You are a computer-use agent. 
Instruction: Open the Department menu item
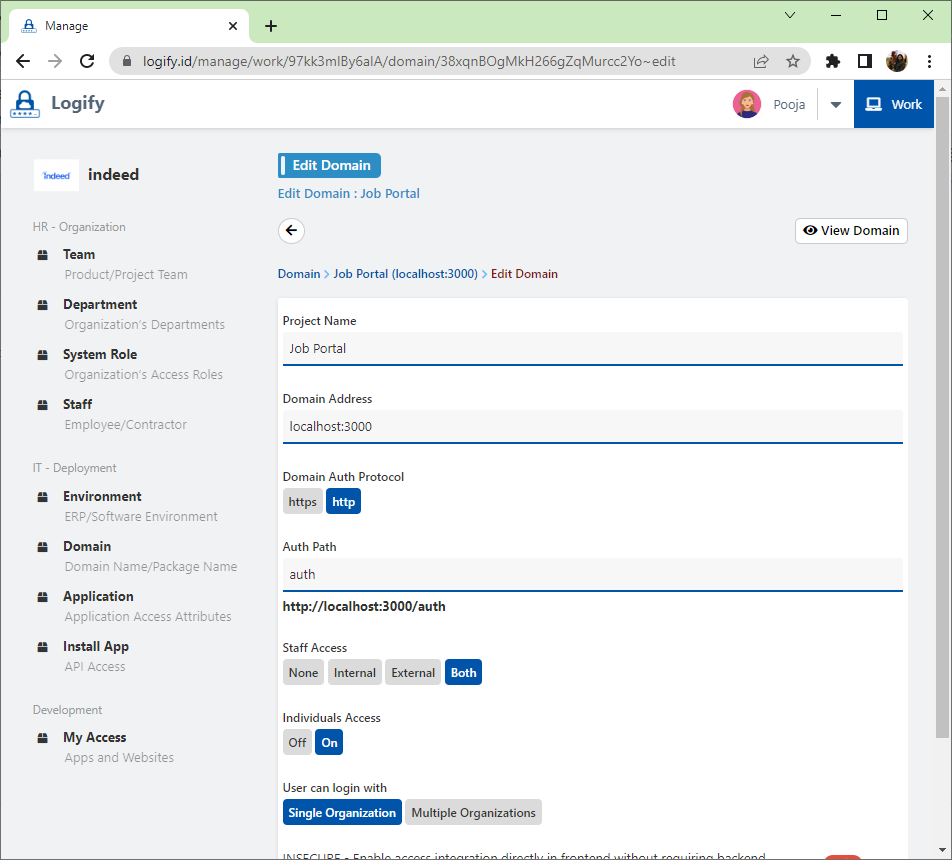(100, 304)
